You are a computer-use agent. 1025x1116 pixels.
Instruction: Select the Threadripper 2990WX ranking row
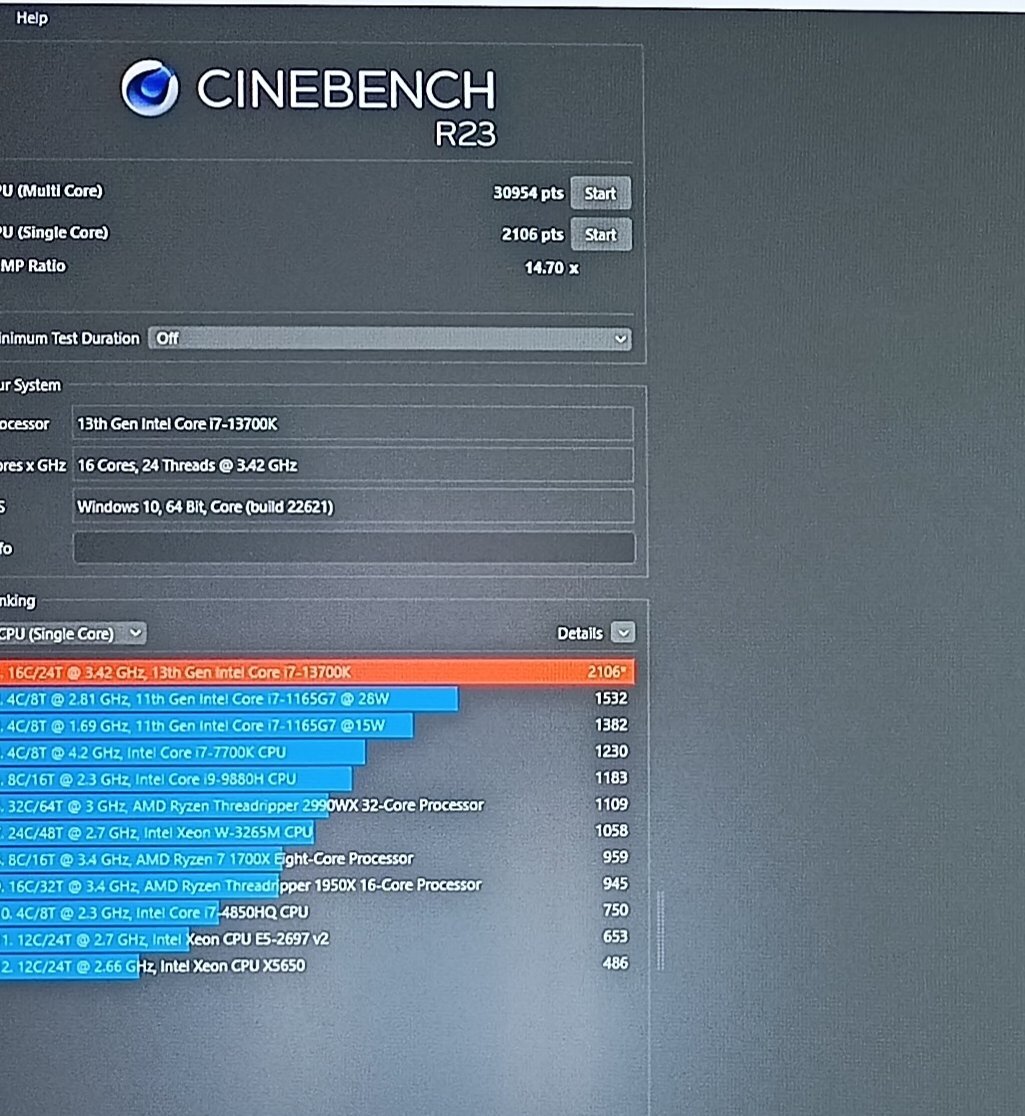[x=317, y=805]
